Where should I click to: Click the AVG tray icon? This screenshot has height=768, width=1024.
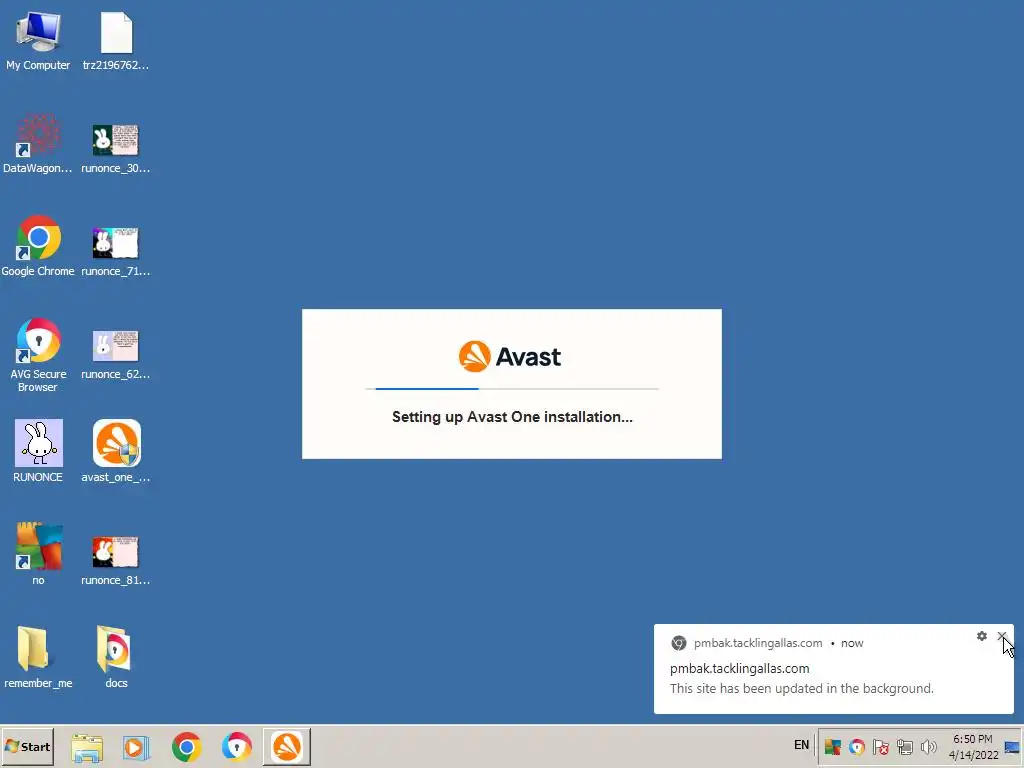click(833, 746)
